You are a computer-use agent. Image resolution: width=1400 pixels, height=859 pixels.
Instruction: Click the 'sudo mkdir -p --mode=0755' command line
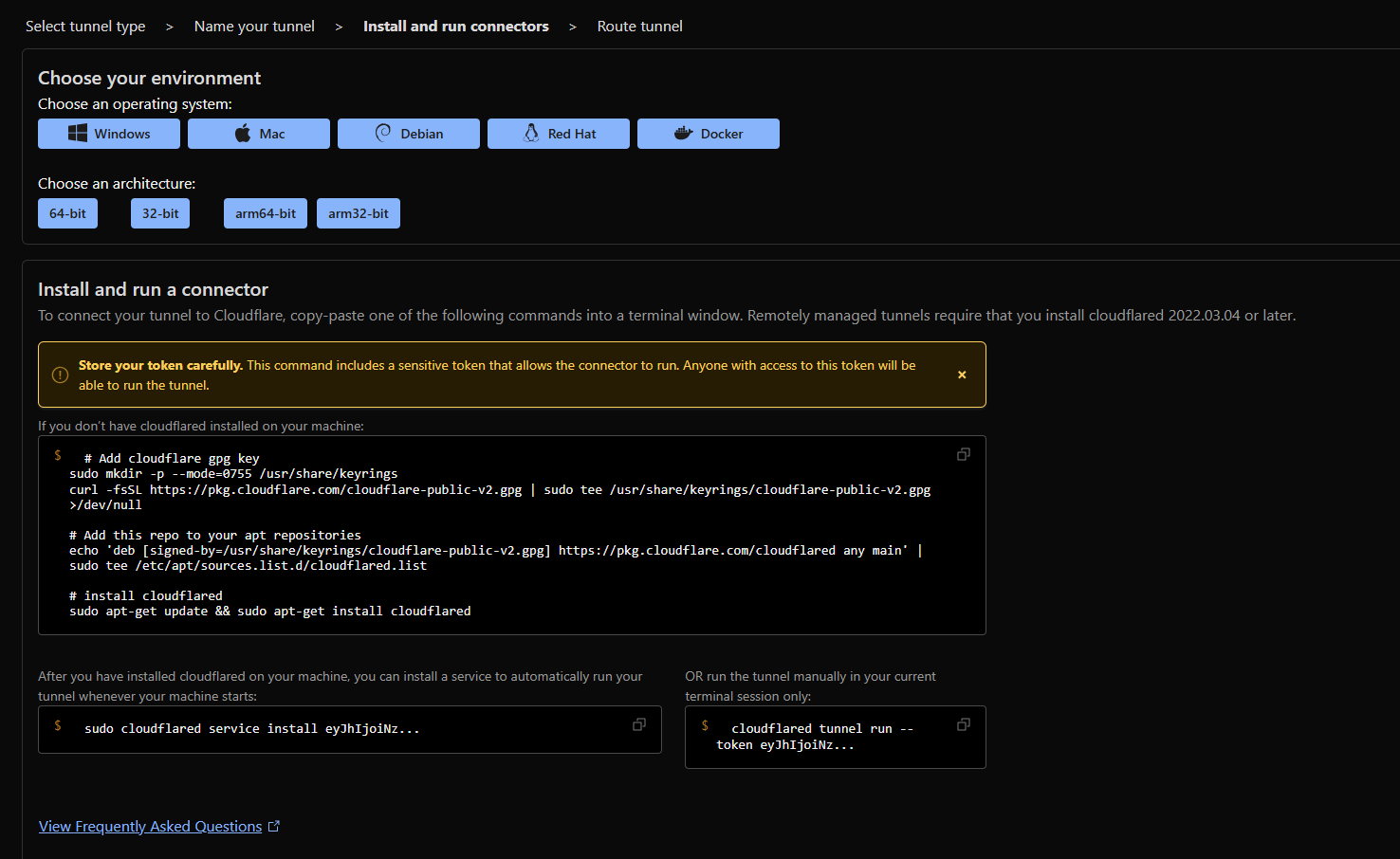(233, 474)
